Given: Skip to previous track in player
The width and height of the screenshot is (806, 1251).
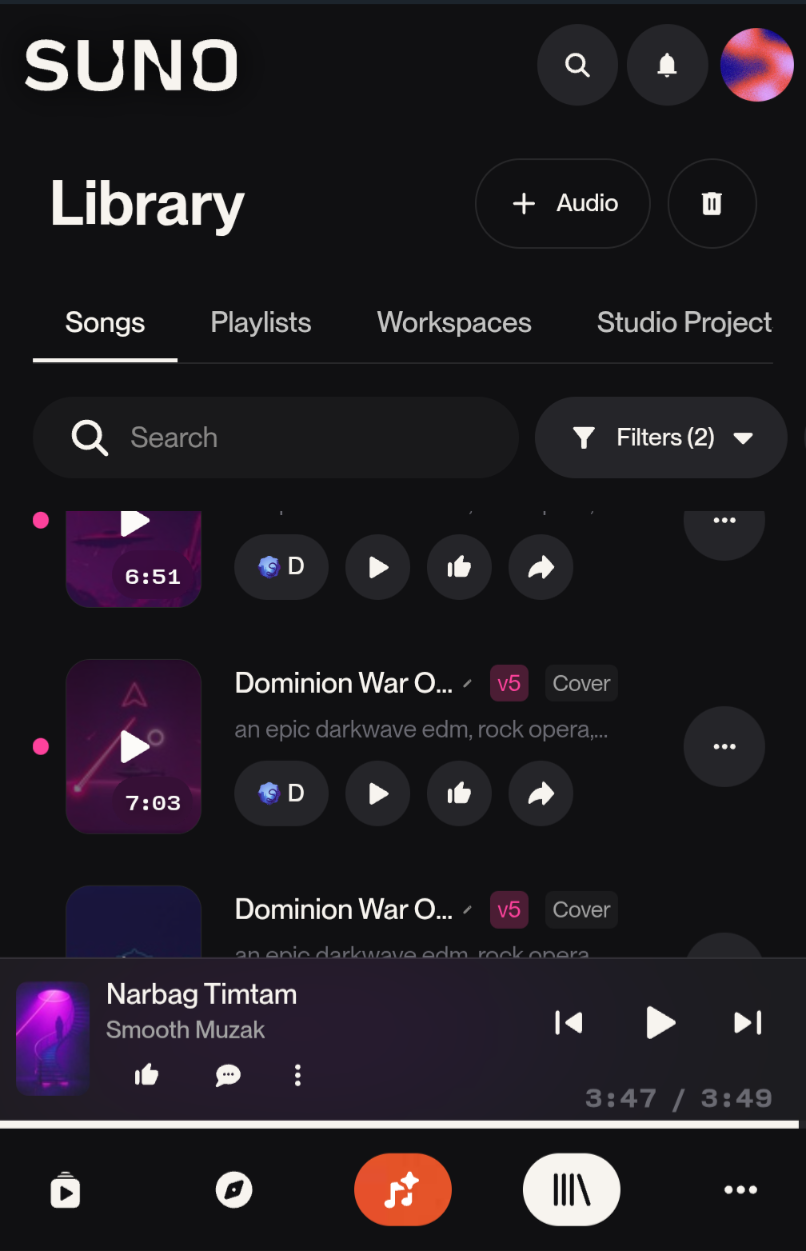Looking at the screenshot, I should 568,1022.
